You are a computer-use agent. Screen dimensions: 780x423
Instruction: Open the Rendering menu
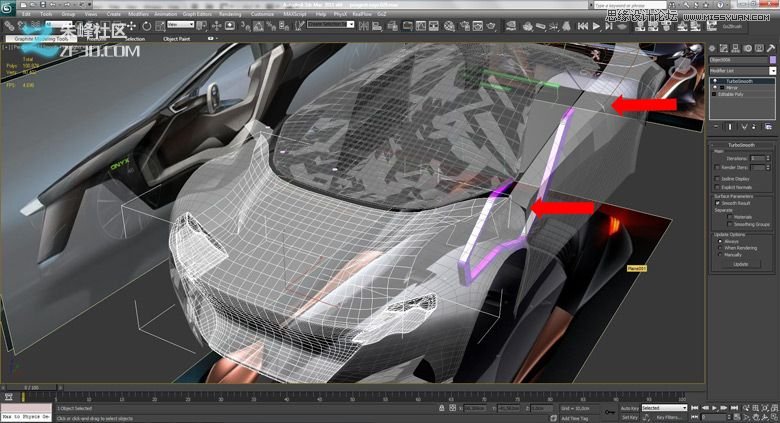click(230, 14)
